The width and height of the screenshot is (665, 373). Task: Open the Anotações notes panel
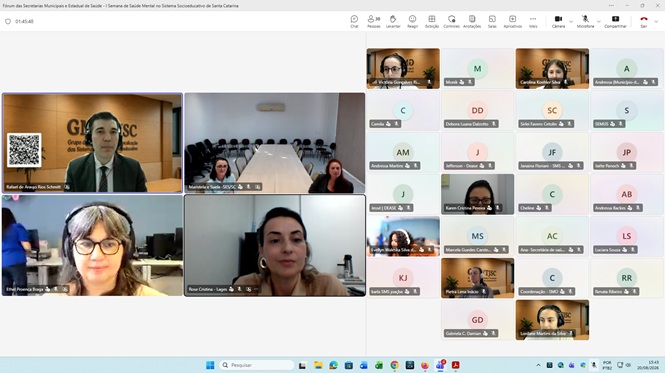(x=472, y=21)
